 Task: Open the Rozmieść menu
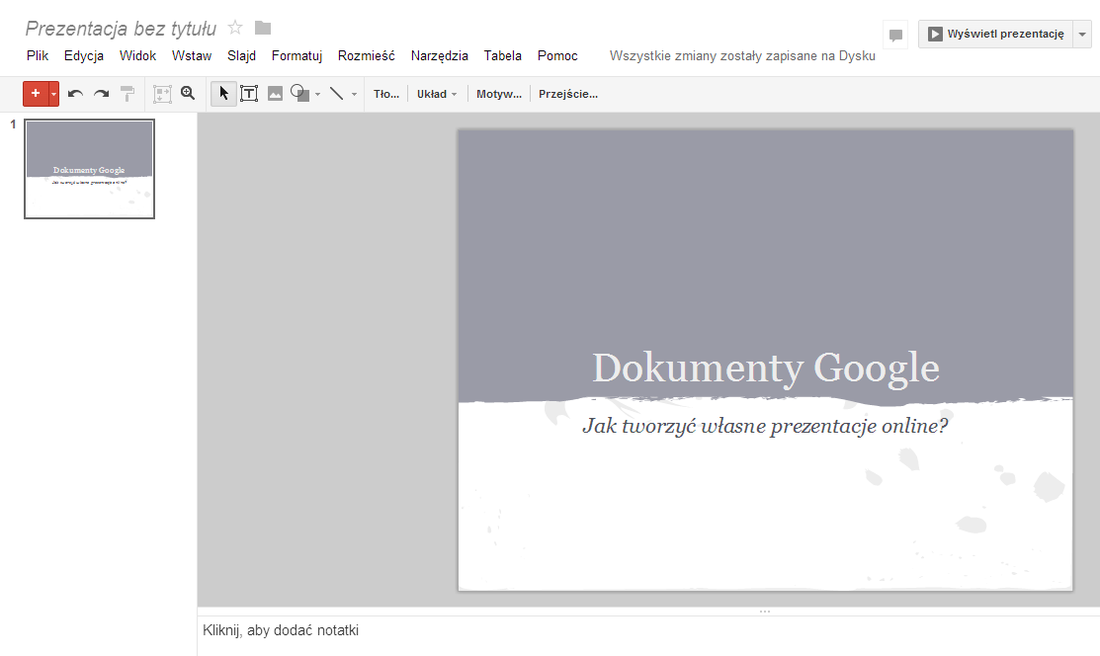pyautogui.click(x=366, y=55)
